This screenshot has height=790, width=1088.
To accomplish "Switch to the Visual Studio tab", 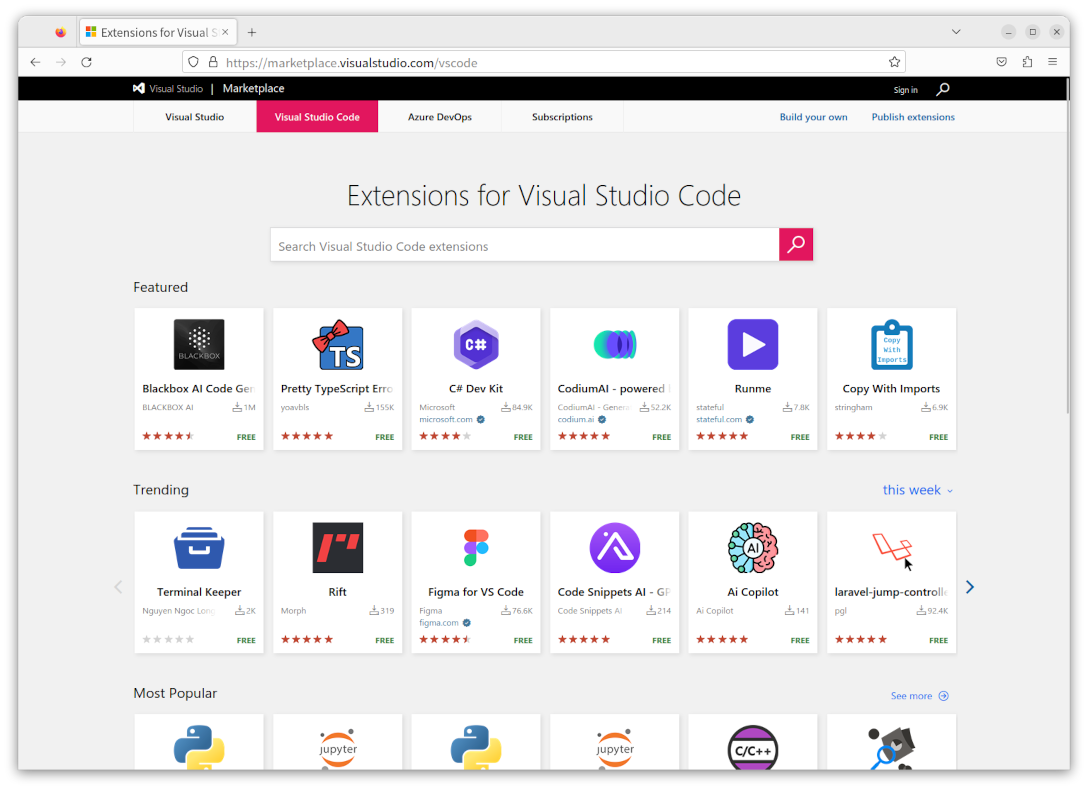I will (194, 117).
